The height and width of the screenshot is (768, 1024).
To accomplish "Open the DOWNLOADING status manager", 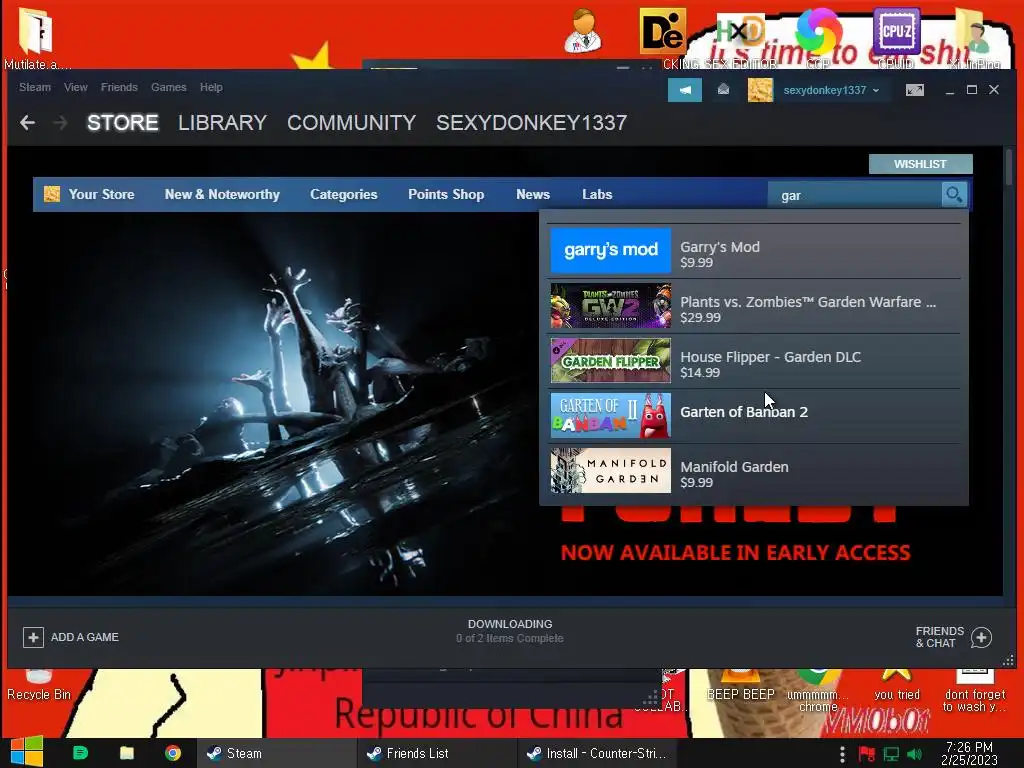I will (x=509, y=631).
